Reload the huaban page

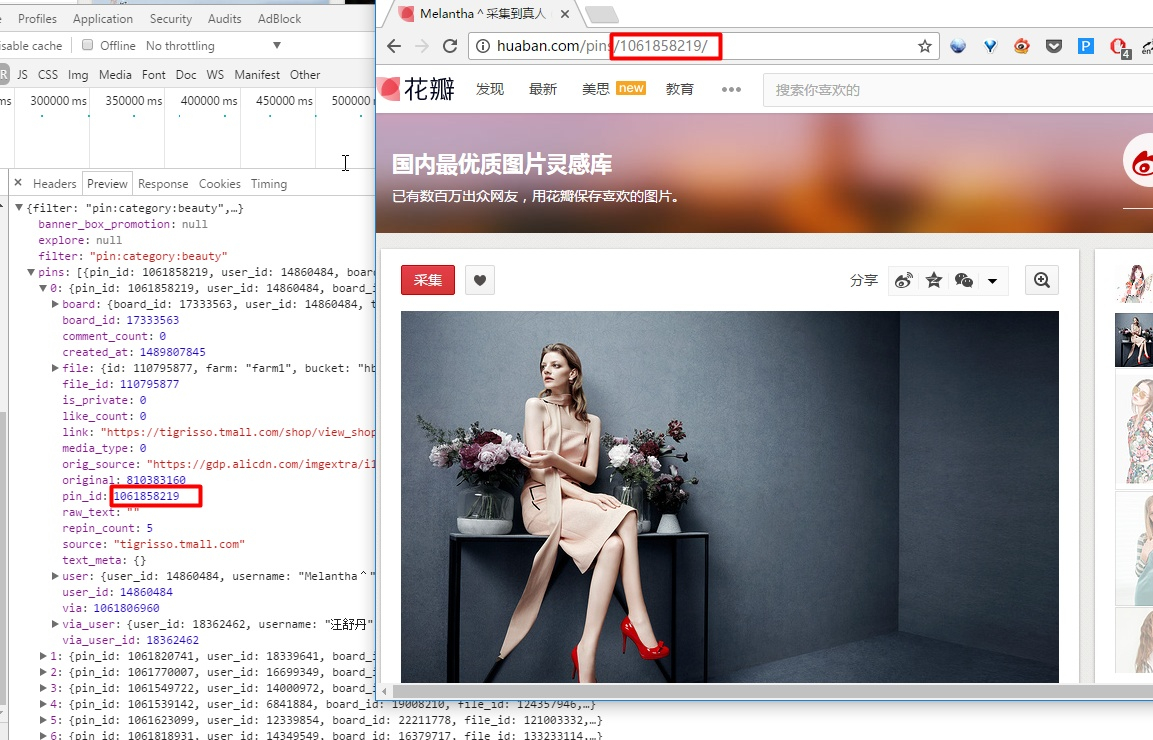(450, 46)
